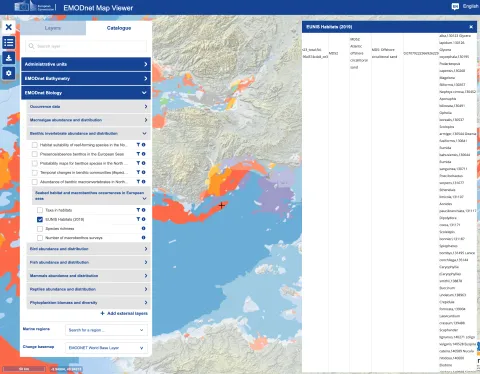Screen dimensions: 480x374
Task: Open info icon for Presence/absence benthos layer
Action: [x=144, y=154]
